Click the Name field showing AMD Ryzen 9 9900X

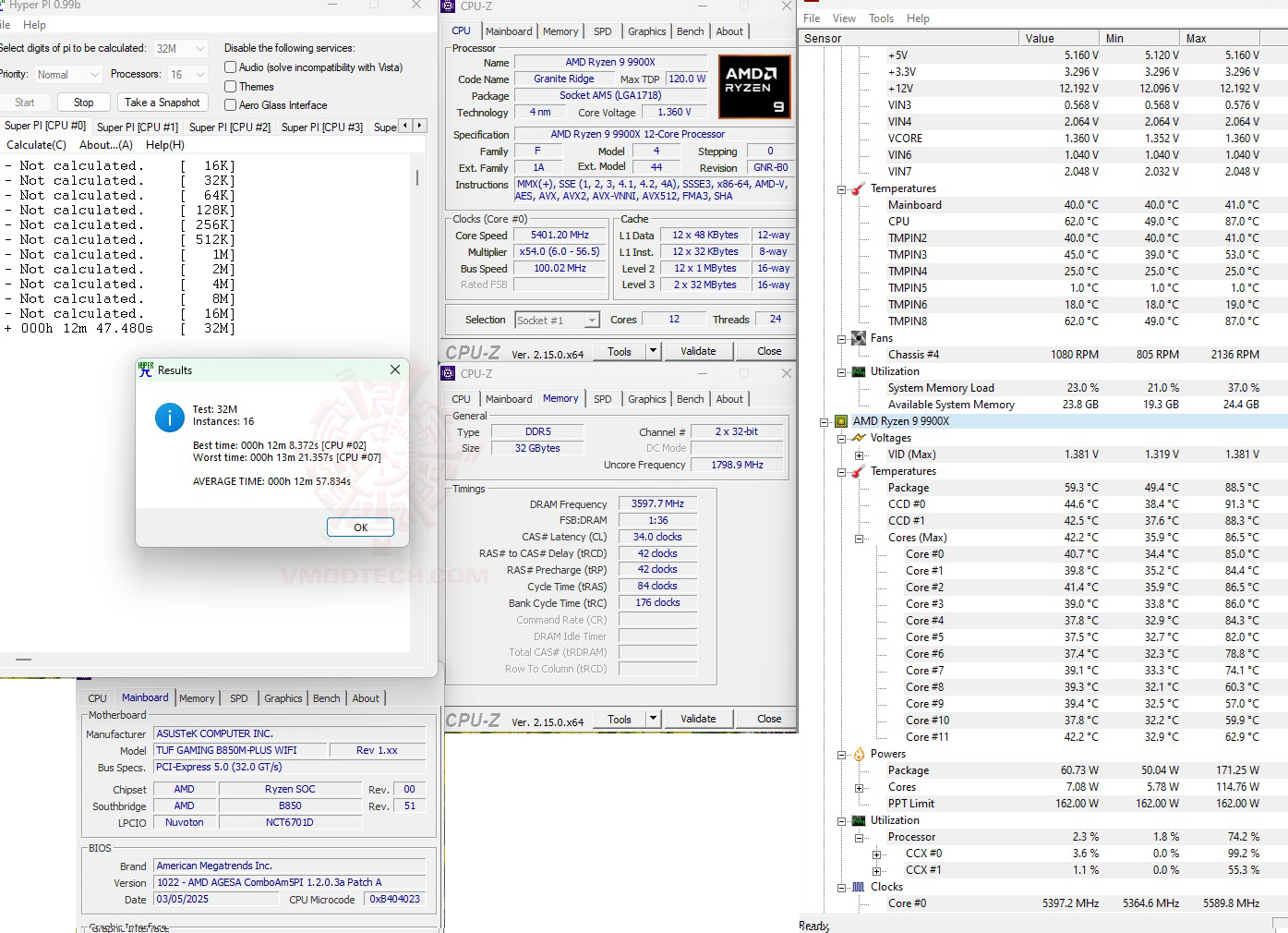(610, 63)
